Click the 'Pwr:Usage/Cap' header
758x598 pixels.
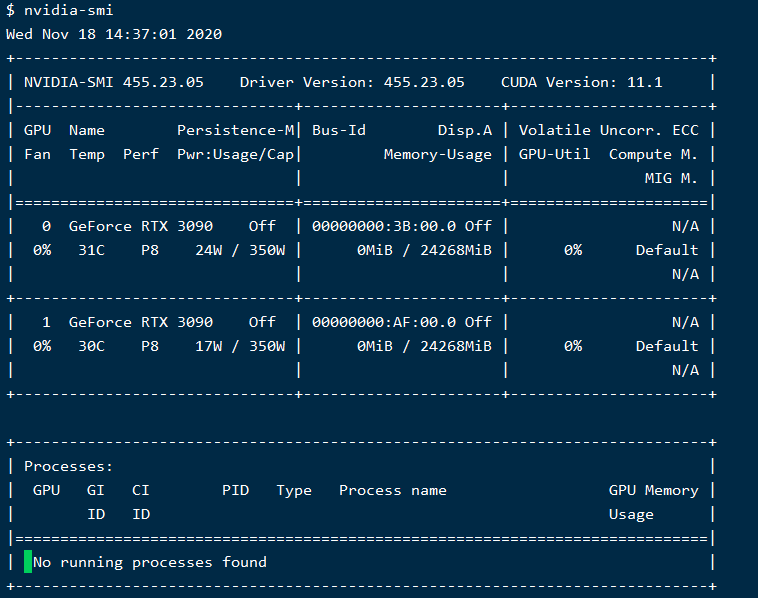tap(235, 154)
